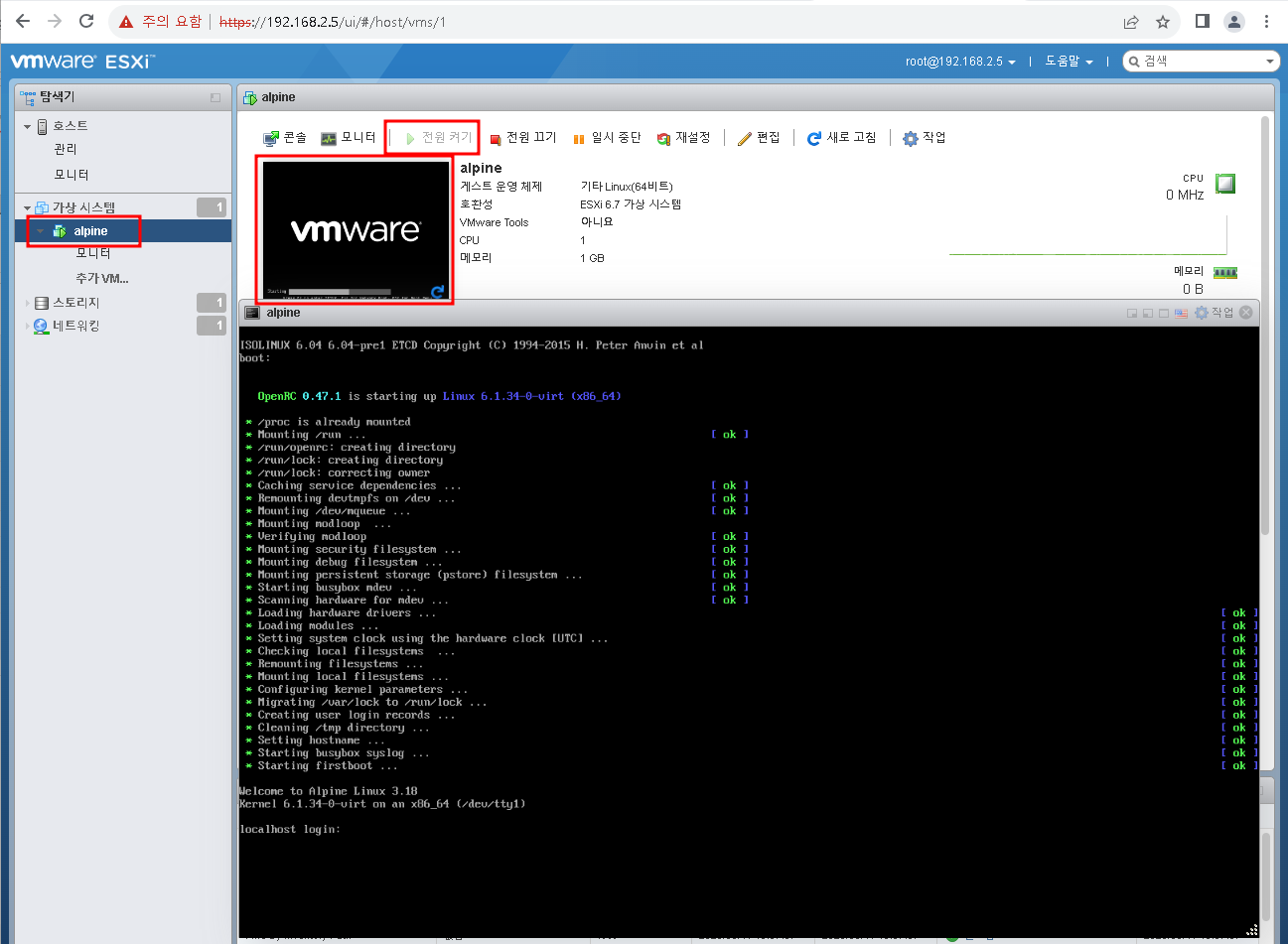Open browser three-dot menu
Image resolution: width=1288 pixels, height=944 pixels.
point(1266,22)
